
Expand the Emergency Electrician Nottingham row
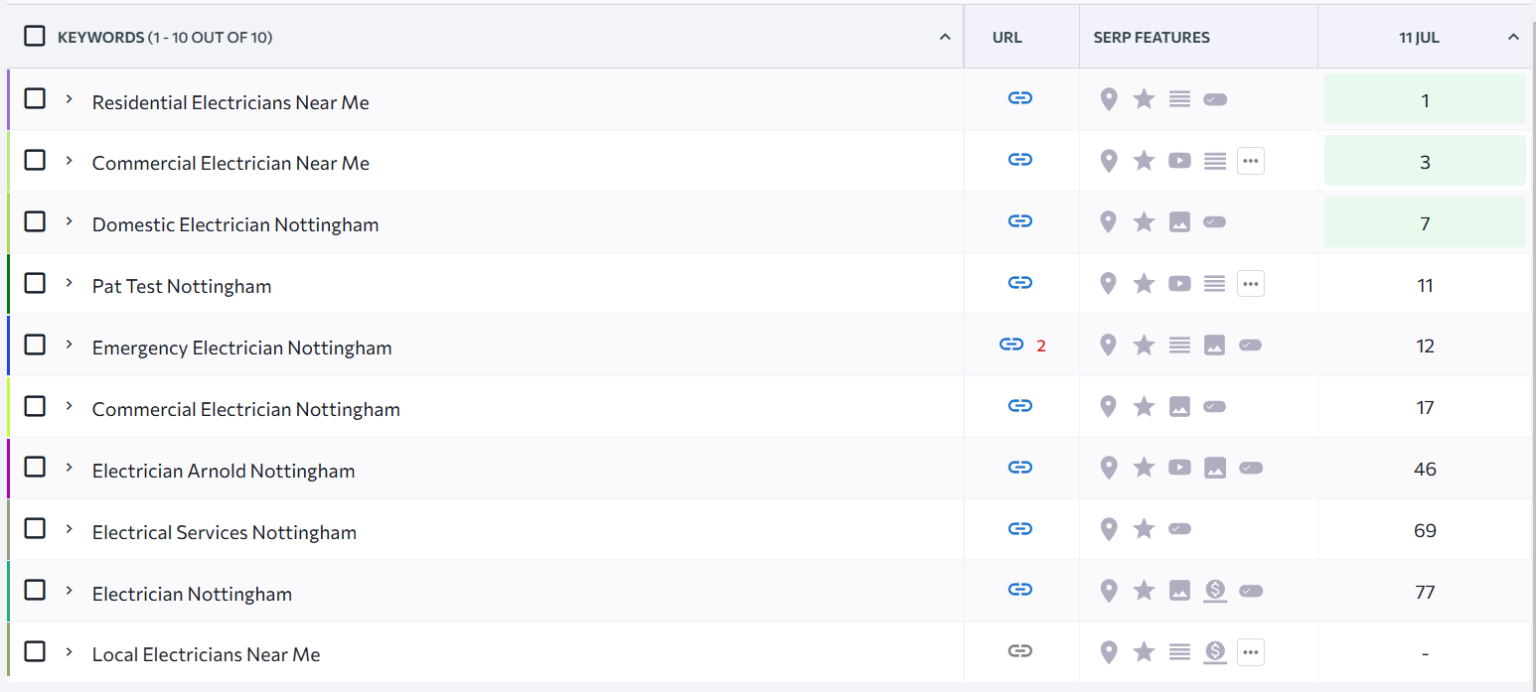(69, 345)
